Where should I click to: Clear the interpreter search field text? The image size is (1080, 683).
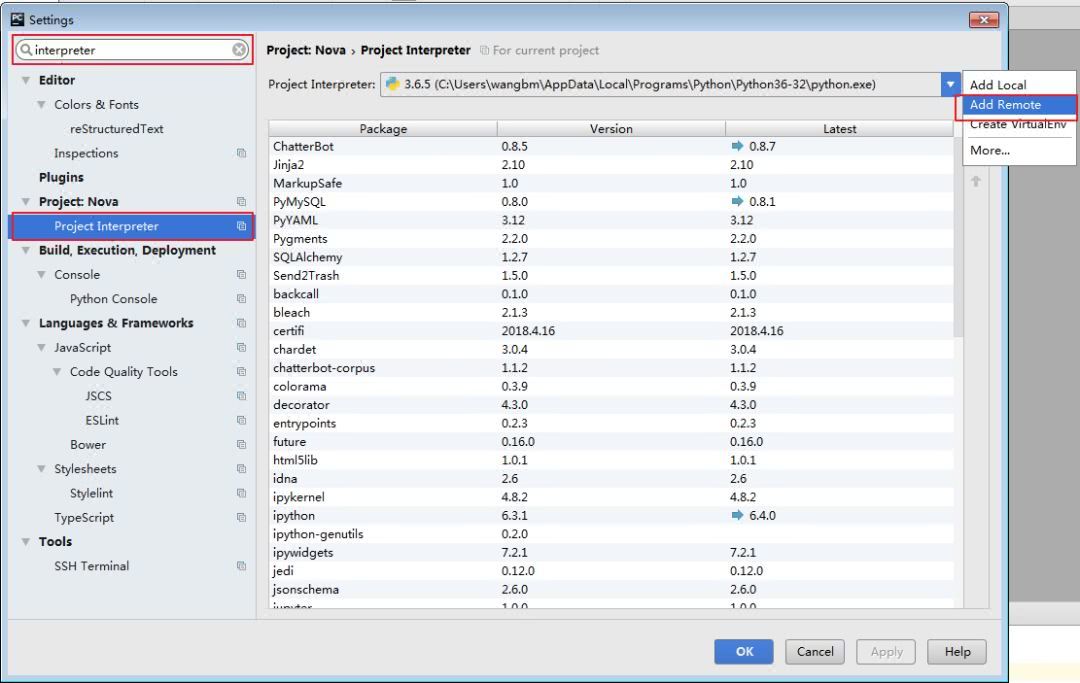[x=239, y=50]
